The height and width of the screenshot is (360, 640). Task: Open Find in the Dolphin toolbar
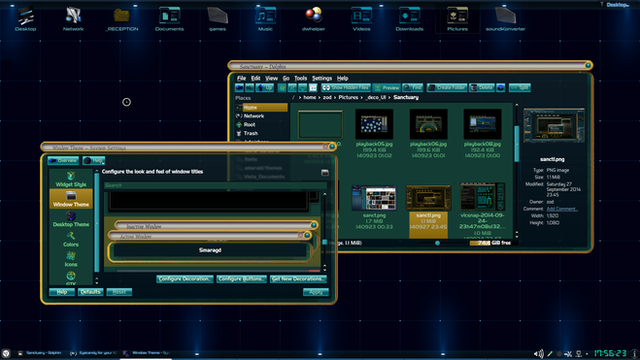413,88
